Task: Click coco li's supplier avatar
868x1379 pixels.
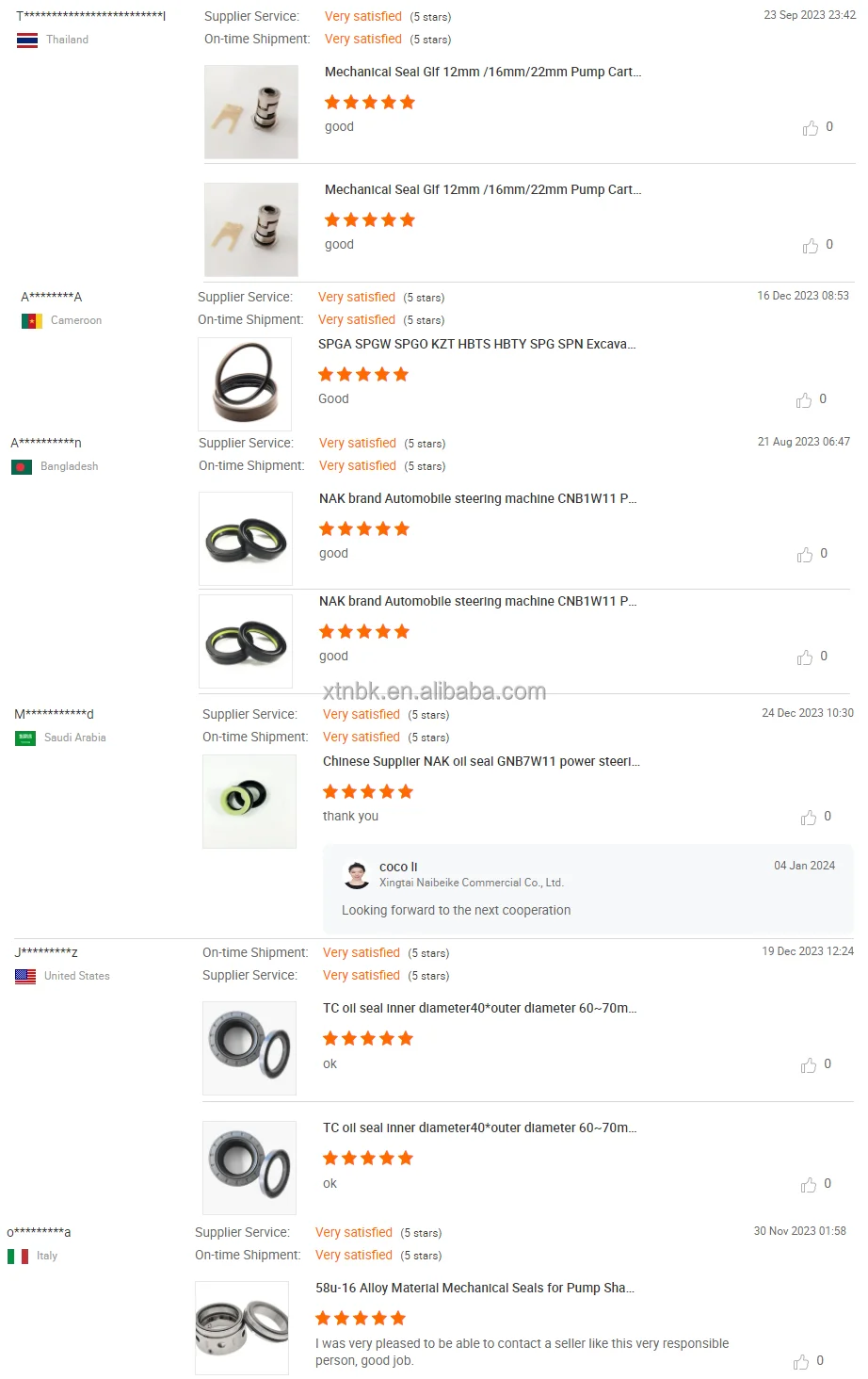Action: click(x=357, y=875)
